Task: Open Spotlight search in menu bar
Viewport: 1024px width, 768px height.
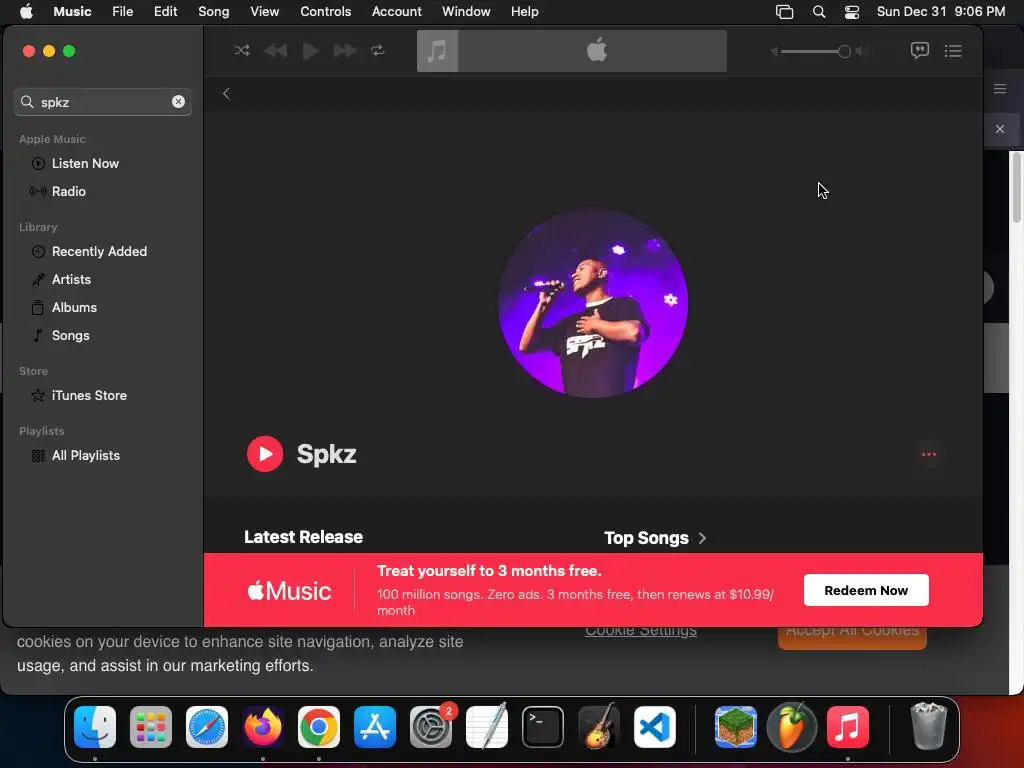Action: (x=818, y=12)
